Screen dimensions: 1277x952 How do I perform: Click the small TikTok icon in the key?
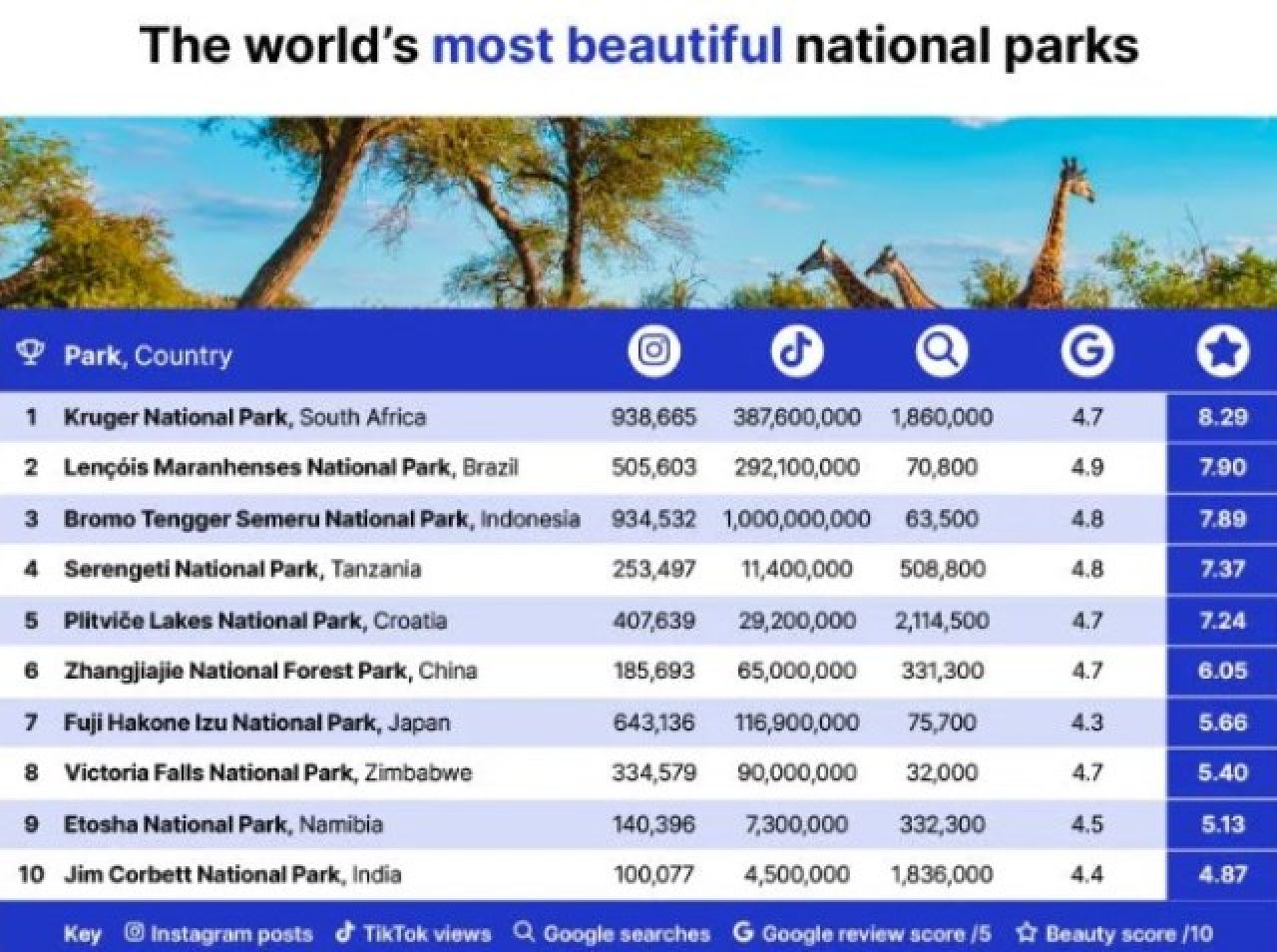(x=345, y=932)
